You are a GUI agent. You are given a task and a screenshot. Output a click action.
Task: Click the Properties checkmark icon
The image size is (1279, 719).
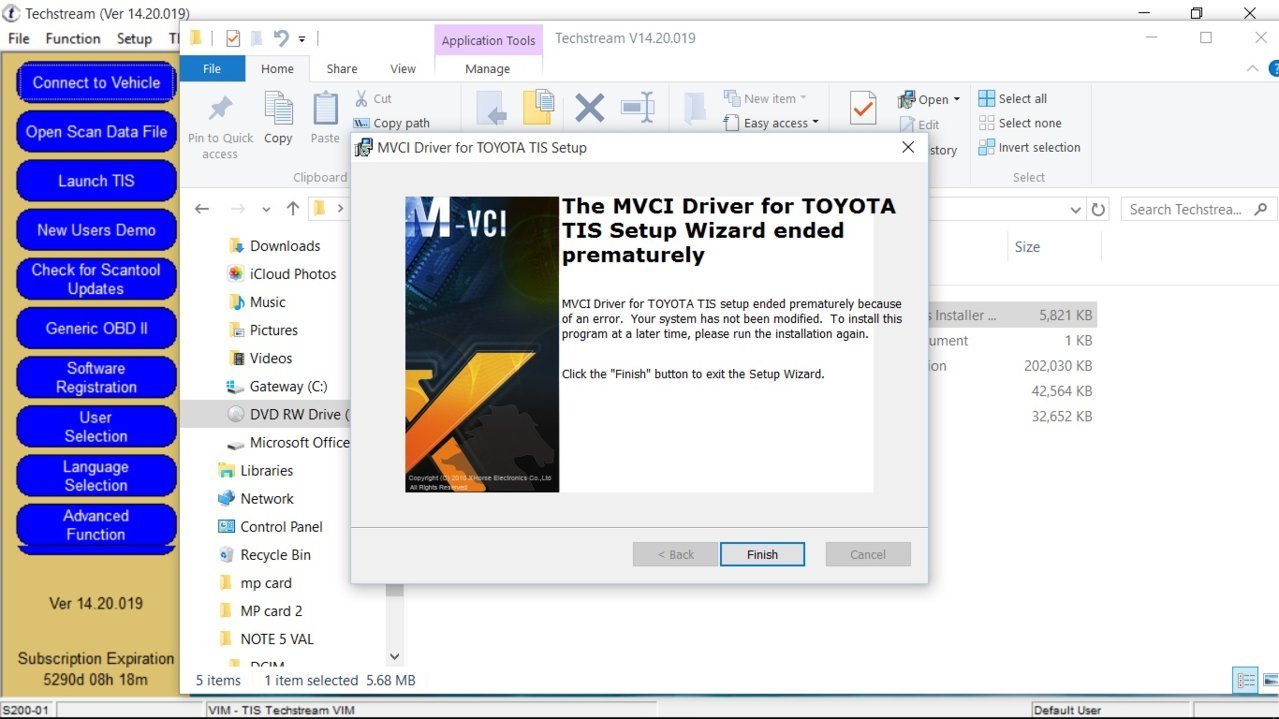coord(862,109)
